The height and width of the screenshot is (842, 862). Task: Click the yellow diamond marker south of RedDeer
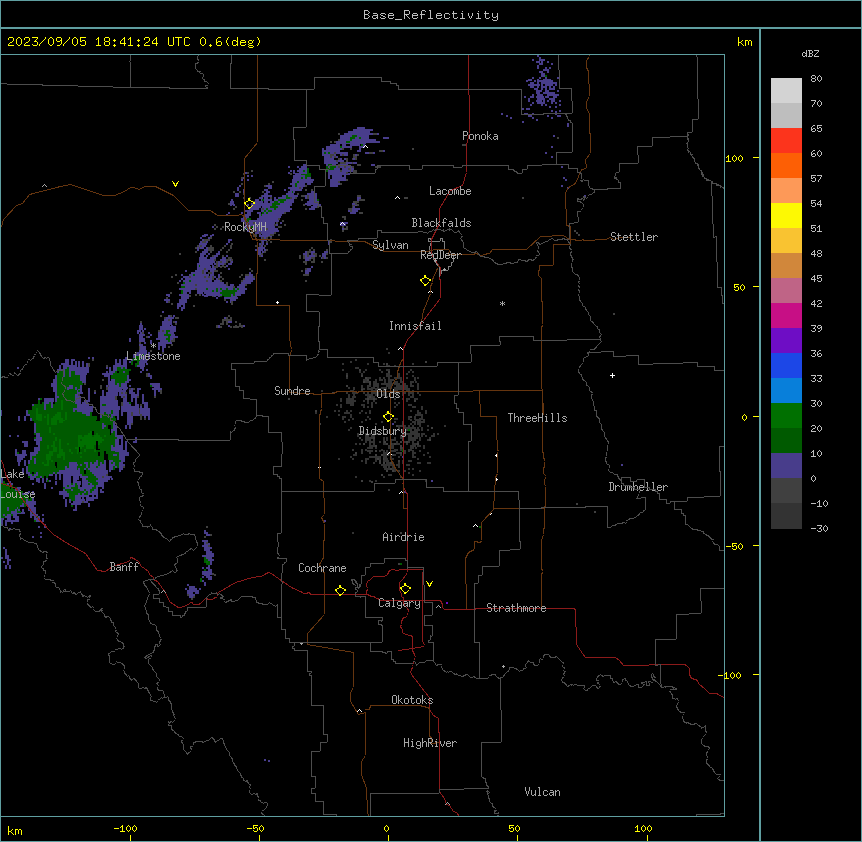coord(426,281)
